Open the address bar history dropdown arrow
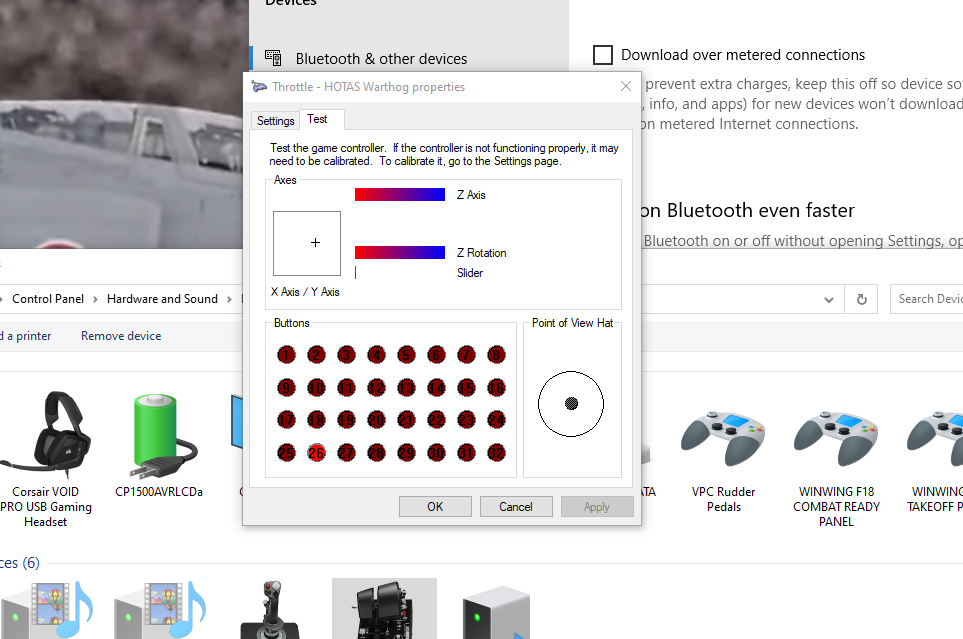This screenshot has width=963, height=639. coord(829,300)
